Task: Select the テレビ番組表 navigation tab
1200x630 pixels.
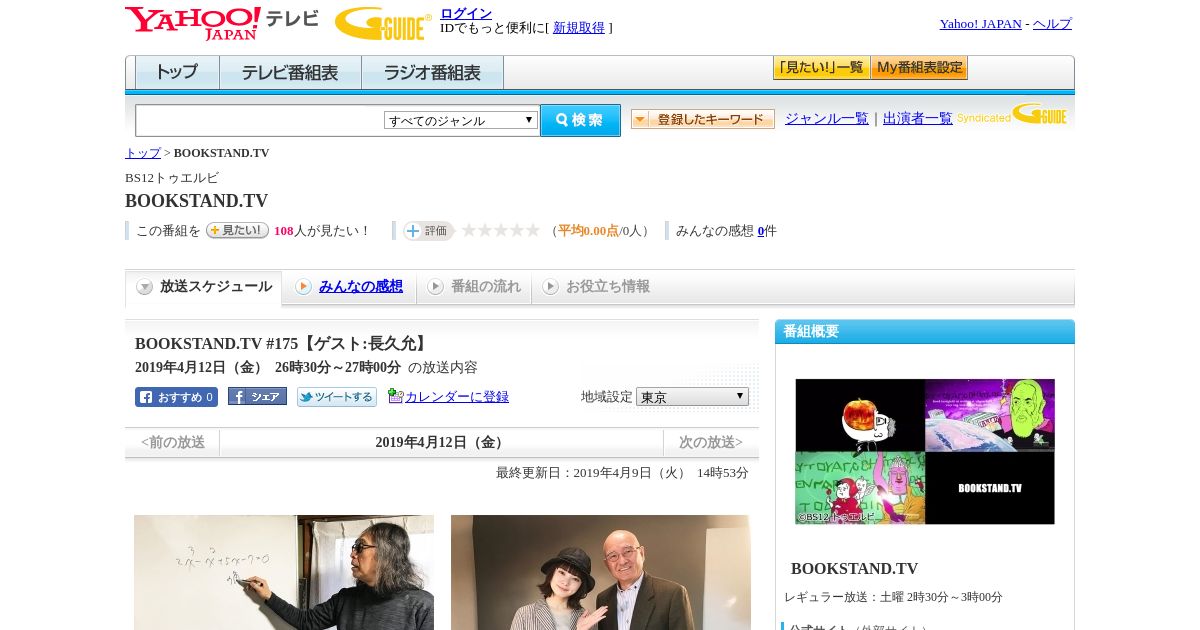Action: point(290,73)
